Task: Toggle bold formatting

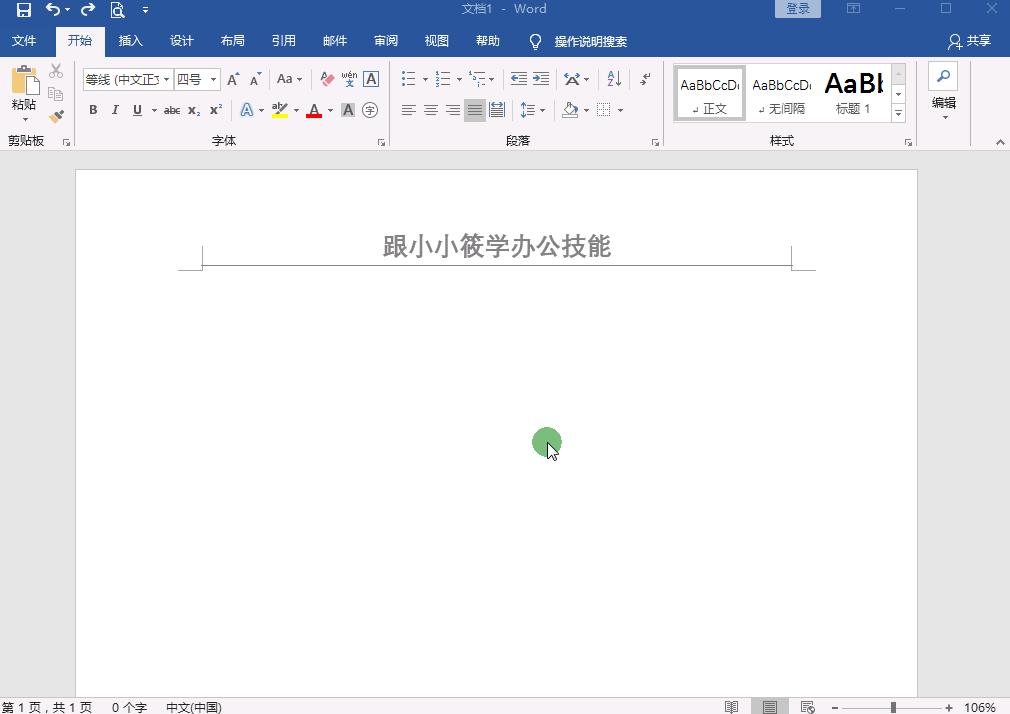Action: 93,110
